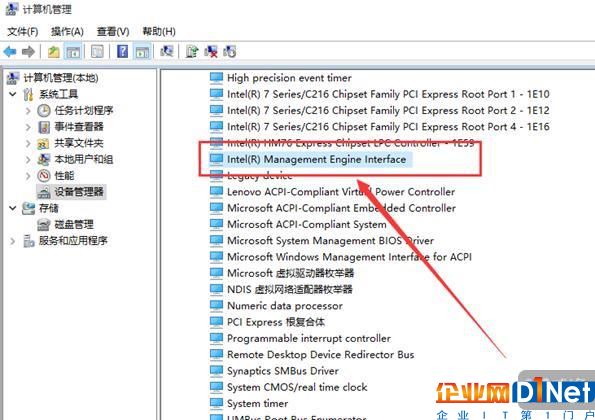
Task: Expand the 本地用户和组 node
Action: coord(28,159)
